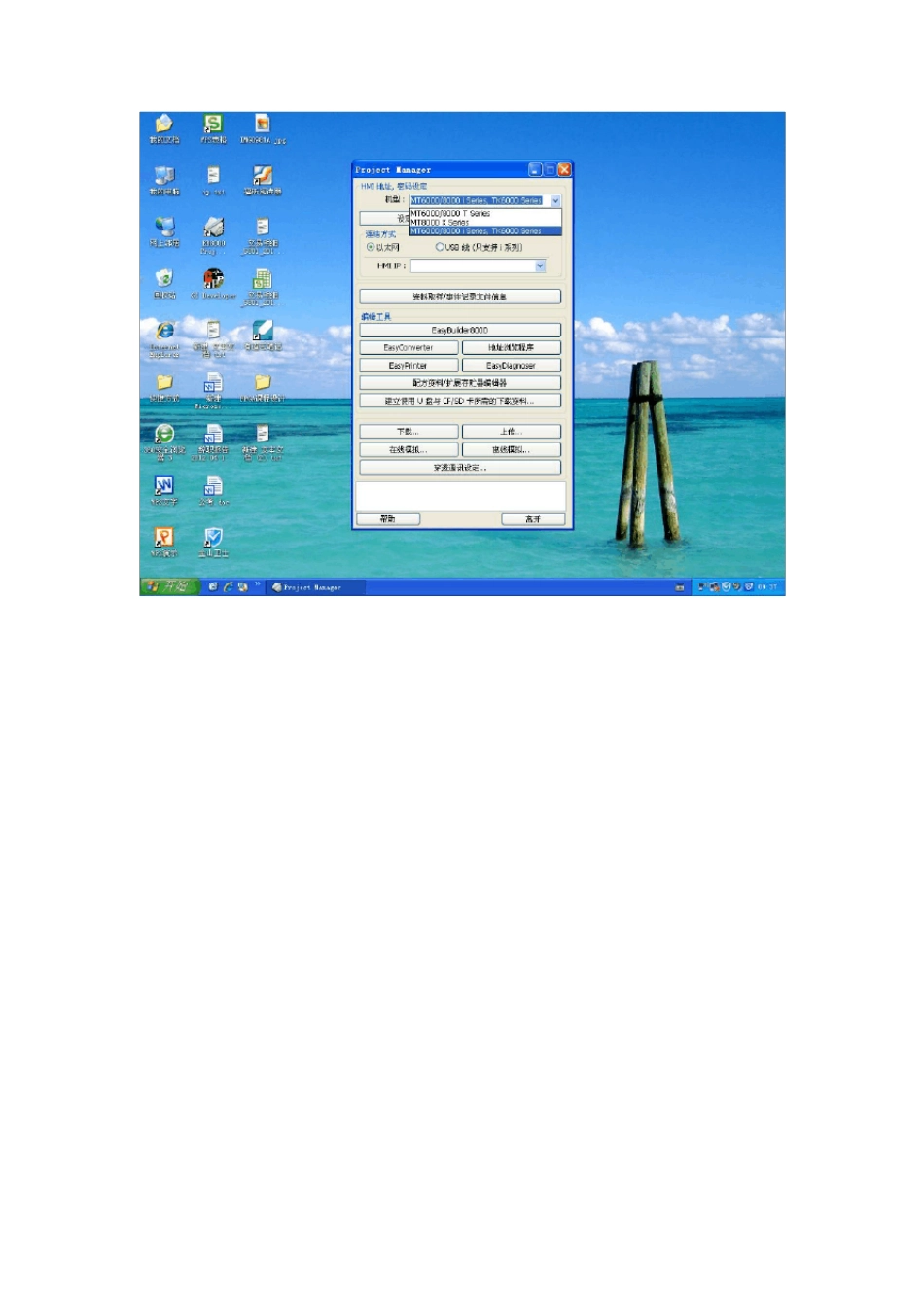Choose MT6000/8000 T Series from the list
This screenshot has height=1307, width=924.
pyautogui.click(x=450, y=213)
